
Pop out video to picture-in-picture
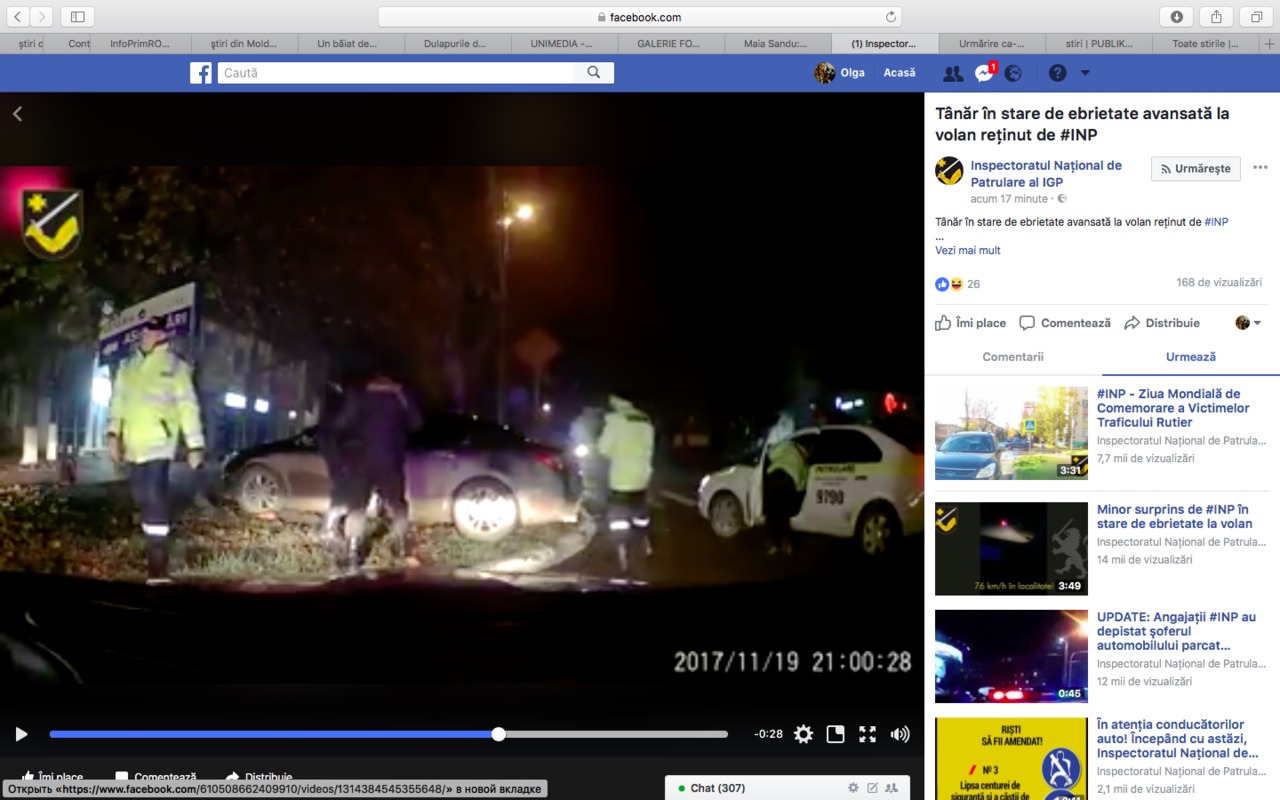point(835,734)
